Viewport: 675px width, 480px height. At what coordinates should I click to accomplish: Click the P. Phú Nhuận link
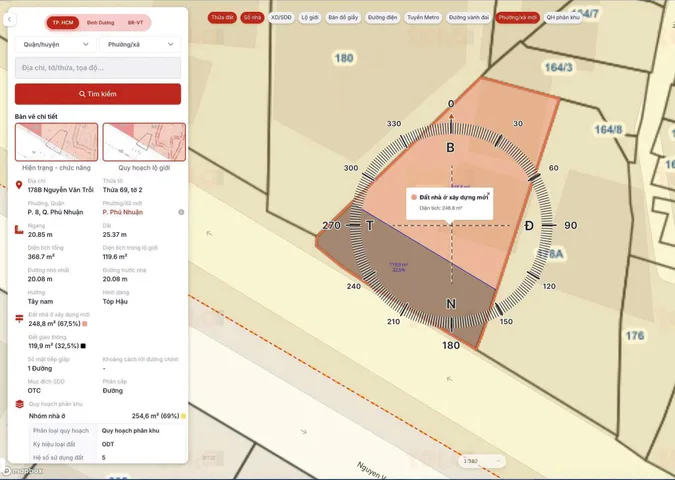pos(123,212)
